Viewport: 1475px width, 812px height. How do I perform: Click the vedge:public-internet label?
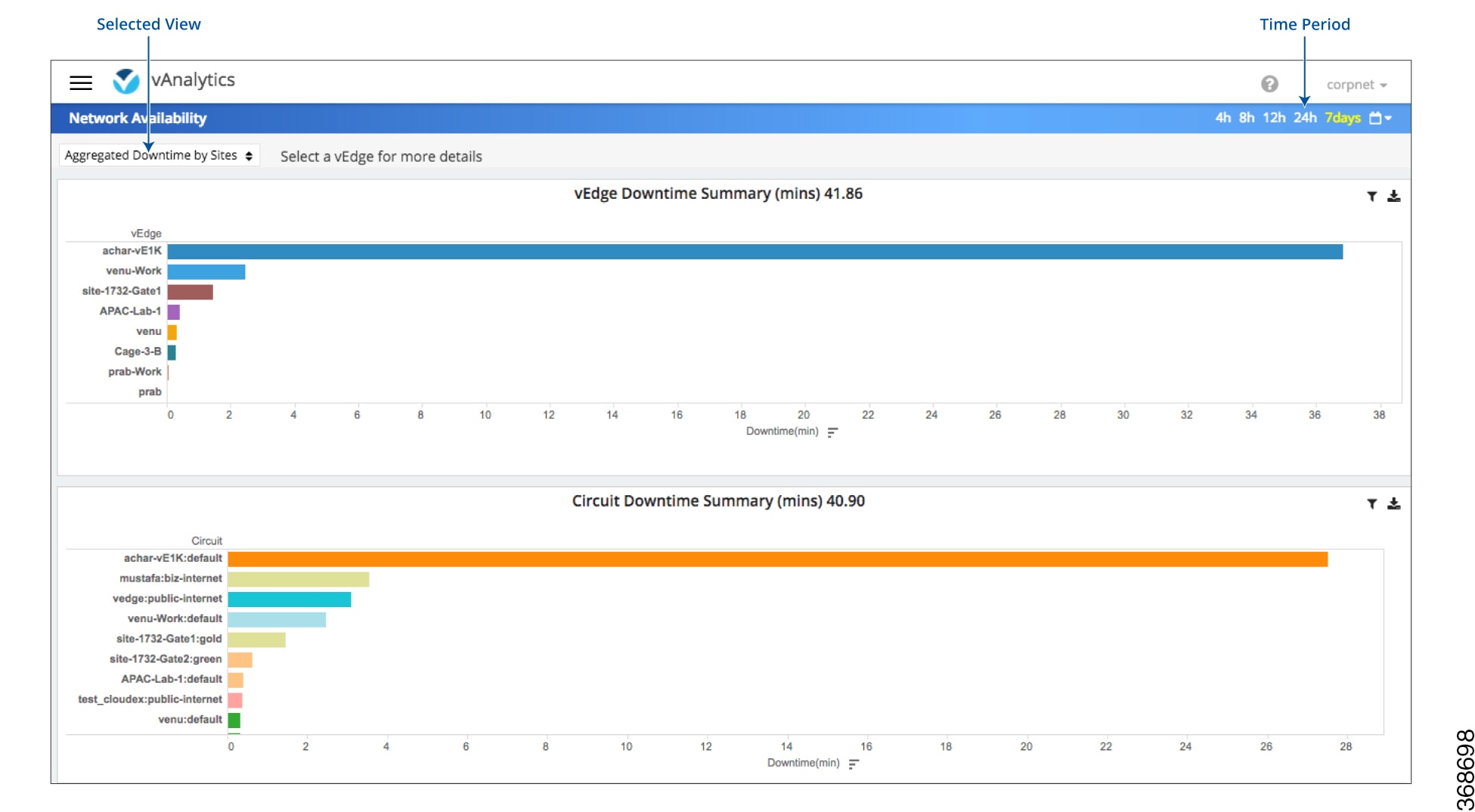point(168,599)
